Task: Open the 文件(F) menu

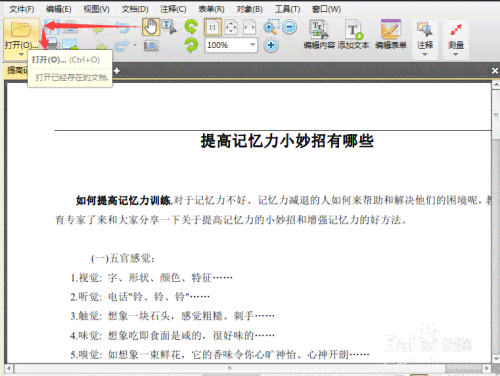Action: (x=22, y=9)
